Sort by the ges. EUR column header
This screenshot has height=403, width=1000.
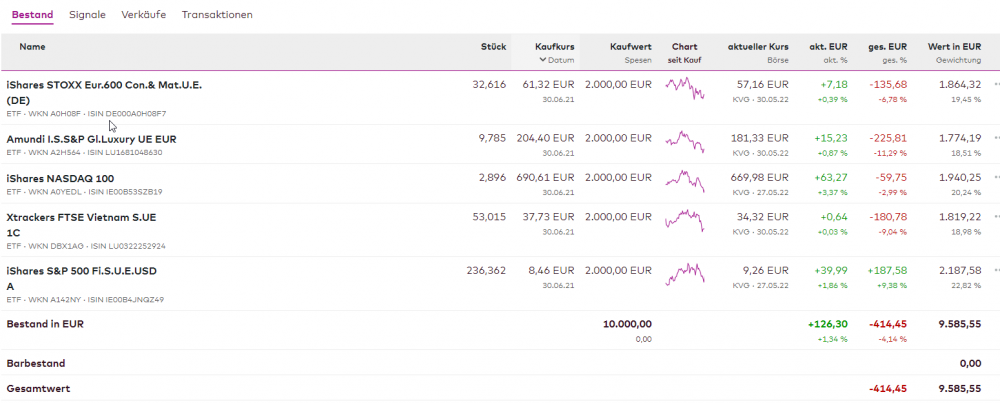(887, 47)
